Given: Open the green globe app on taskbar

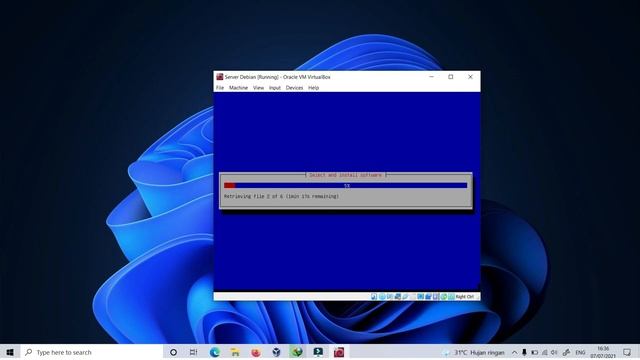Looking at the screenshot, I should point(297,352).
